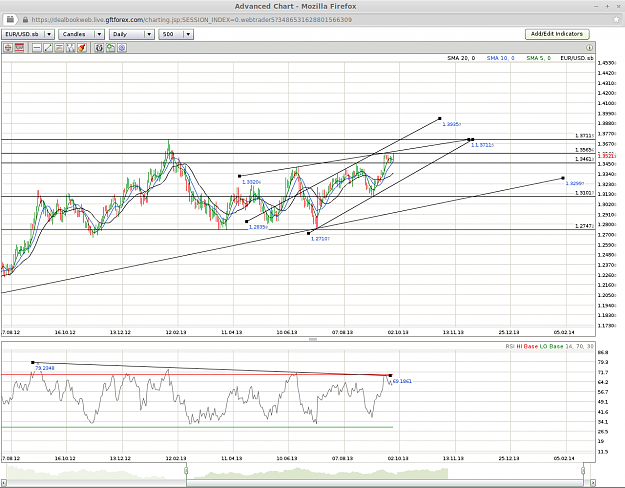Select RSI line anchor labeled 69.1861

[390, 376]
